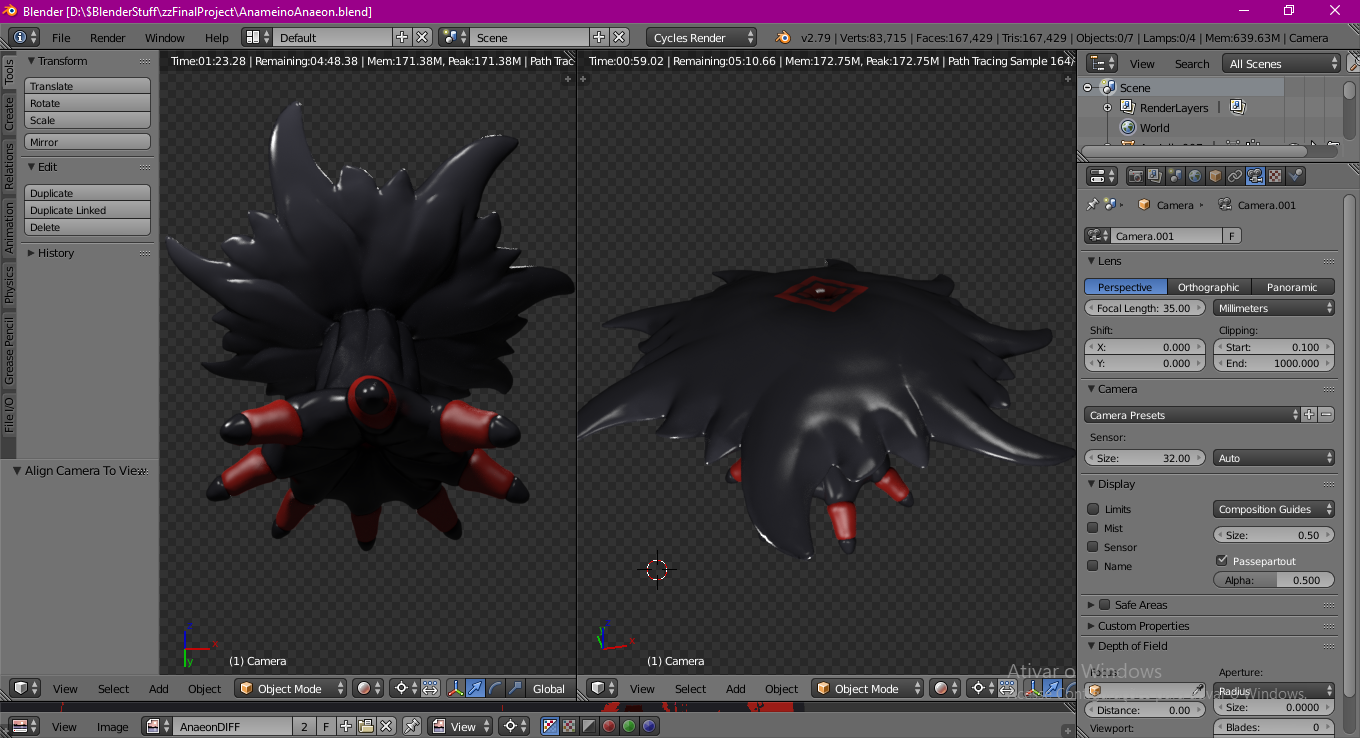Click the Focal Length value field
The image size is (1360, 738).
pos(1143,308)
